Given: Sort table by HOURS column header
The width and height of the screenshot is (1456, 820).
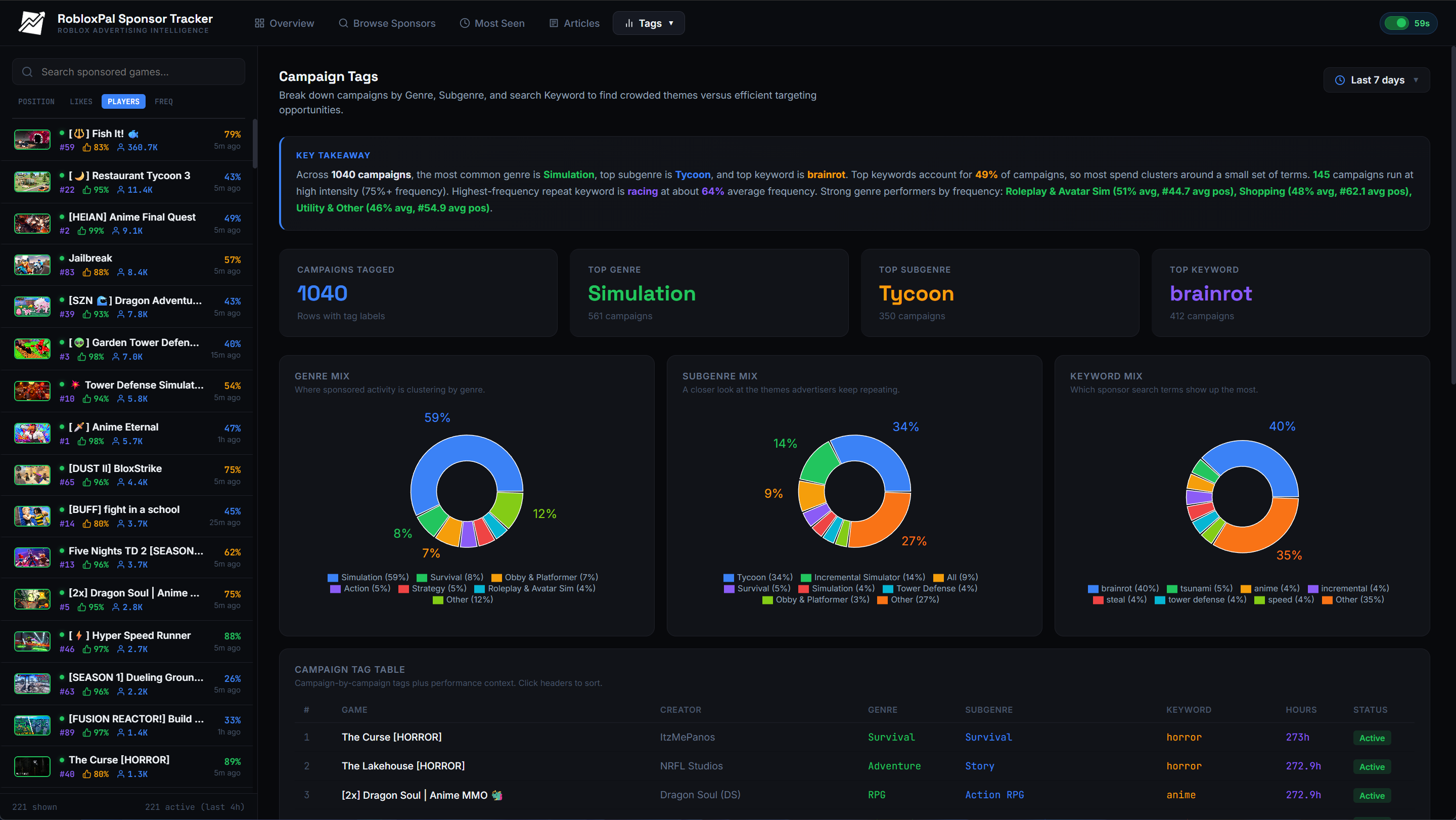Looking at the screenshot, I should [1301, 710].
